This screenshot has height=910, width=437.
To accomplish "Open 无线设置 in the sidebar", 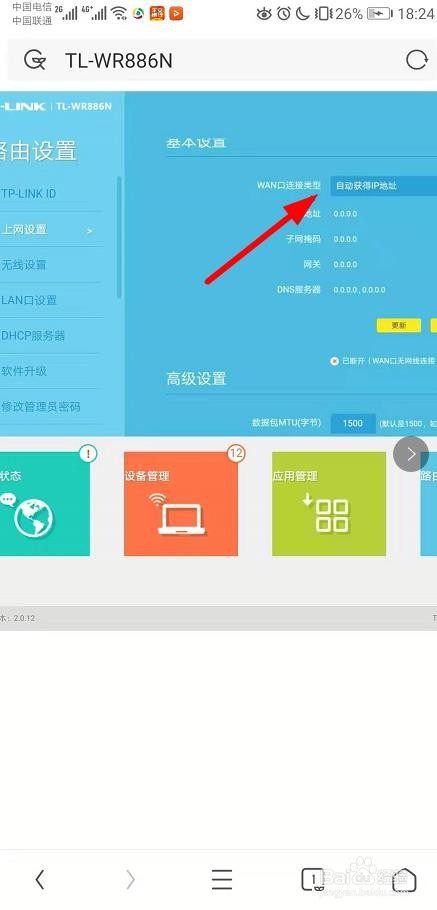I will tap(24, 265).
